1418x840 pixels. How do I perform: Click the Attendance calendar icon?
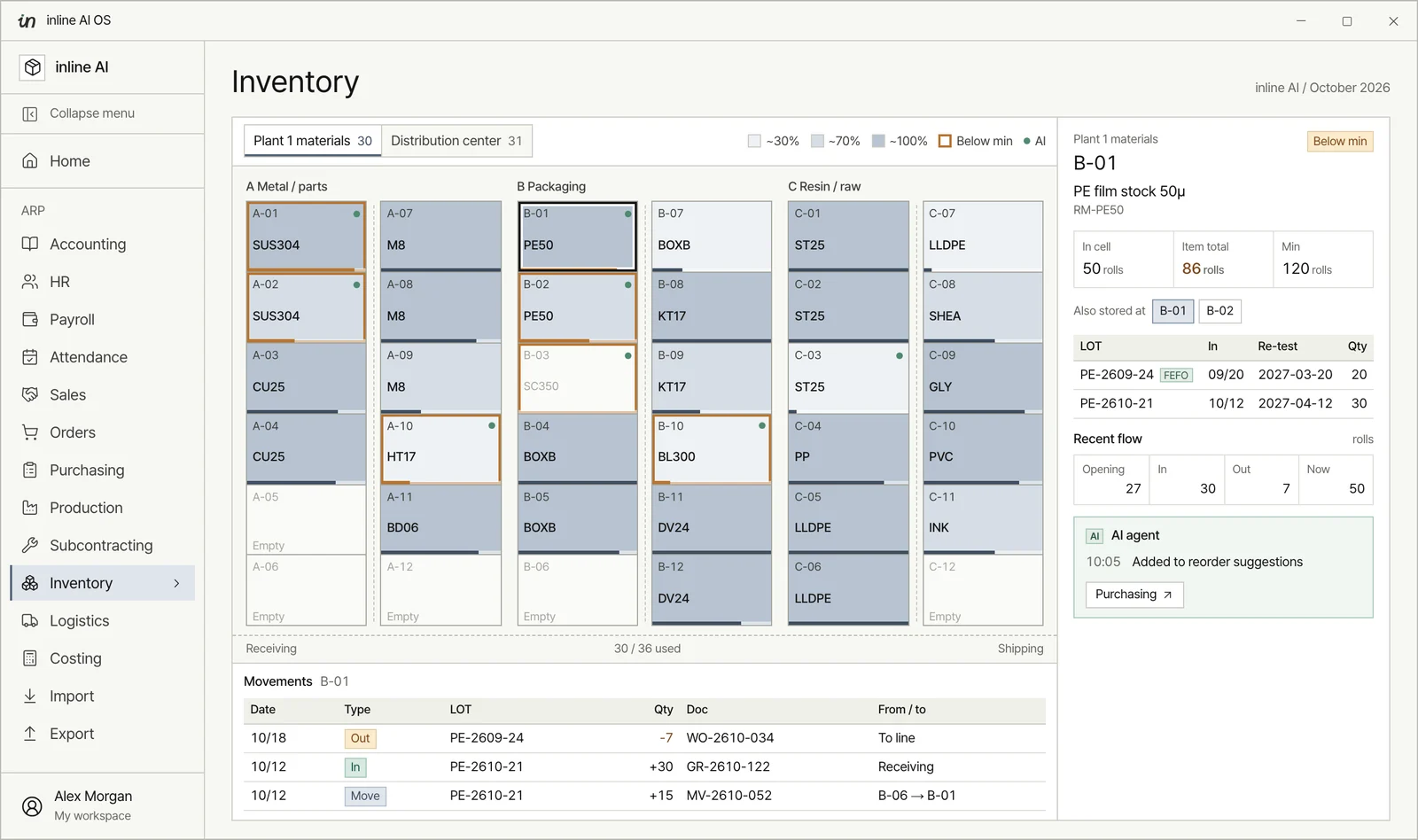click(x=30, y=357)
